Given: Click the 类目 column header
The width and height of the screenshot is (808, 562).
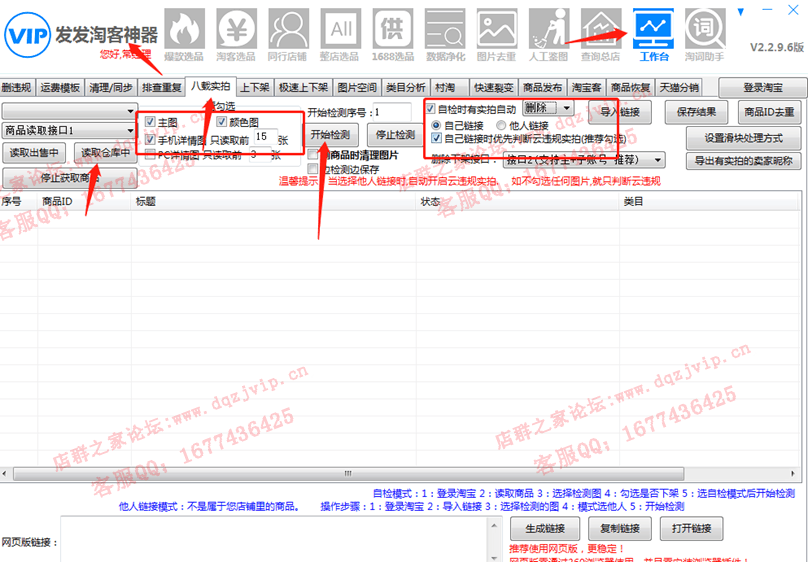Looking at the screenshot, I should point(710,201).
